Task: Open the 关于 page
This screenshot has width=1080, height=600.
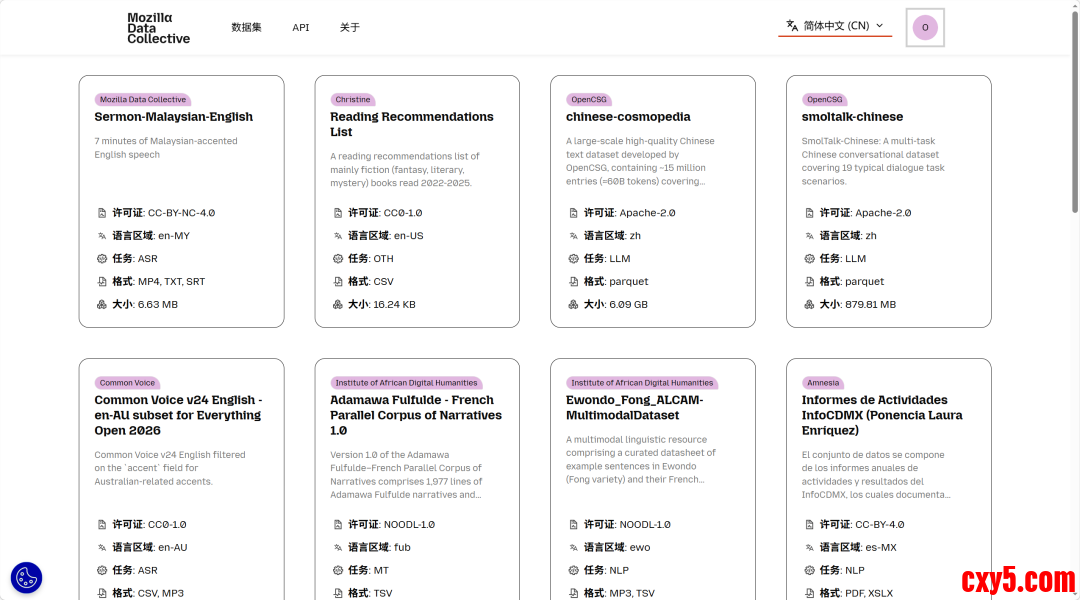Action: (350, 28)
